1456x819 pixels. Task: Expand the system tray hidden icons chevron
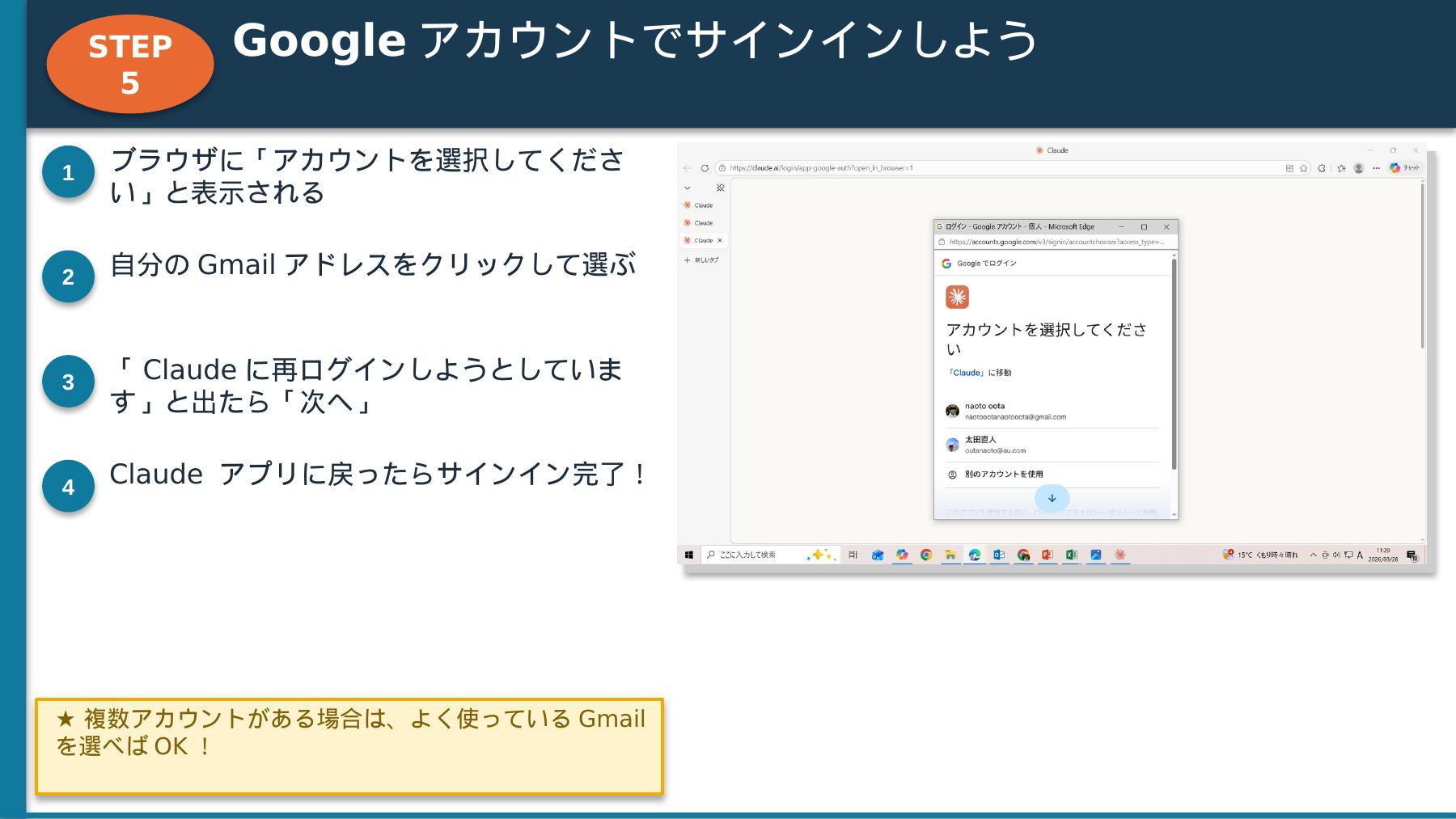pos(1313,555)
